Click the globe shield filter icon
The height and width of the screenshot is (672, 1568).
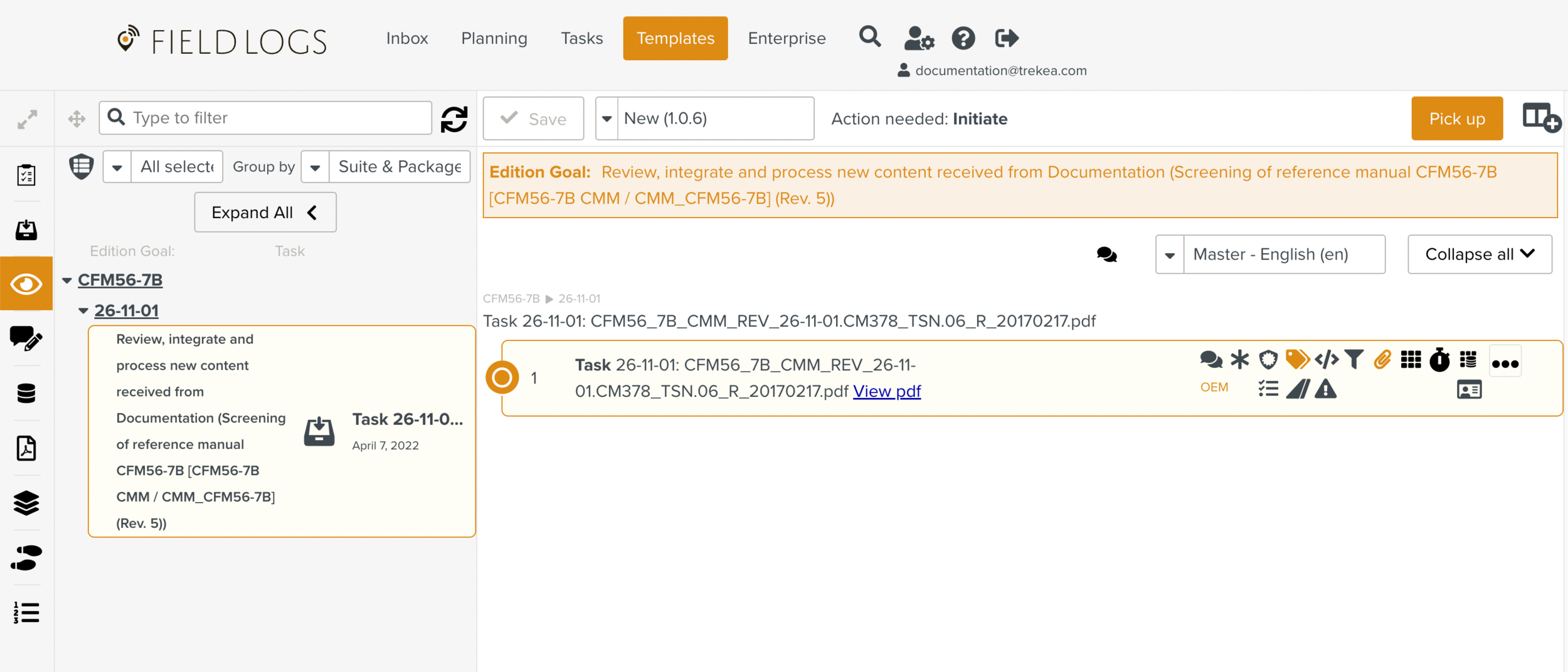coord(82,167)
